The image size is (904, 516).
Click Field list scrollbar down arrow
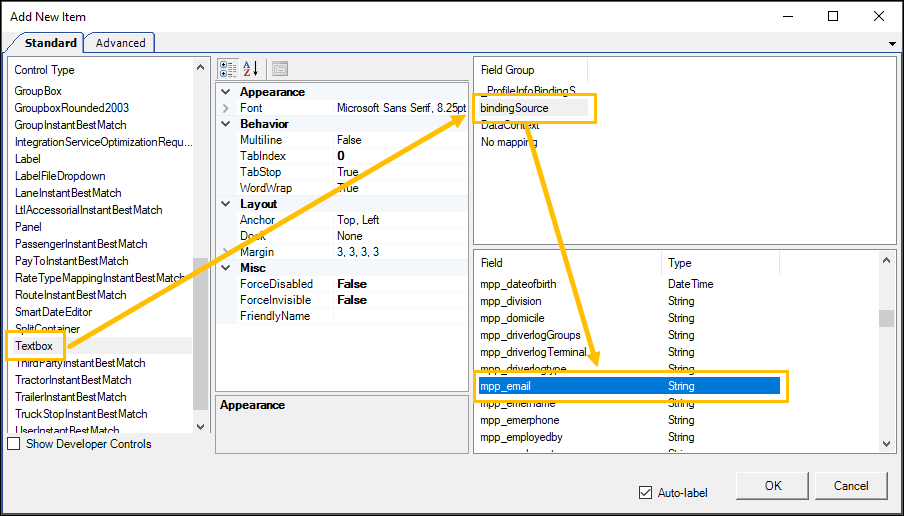coord(886,444)
